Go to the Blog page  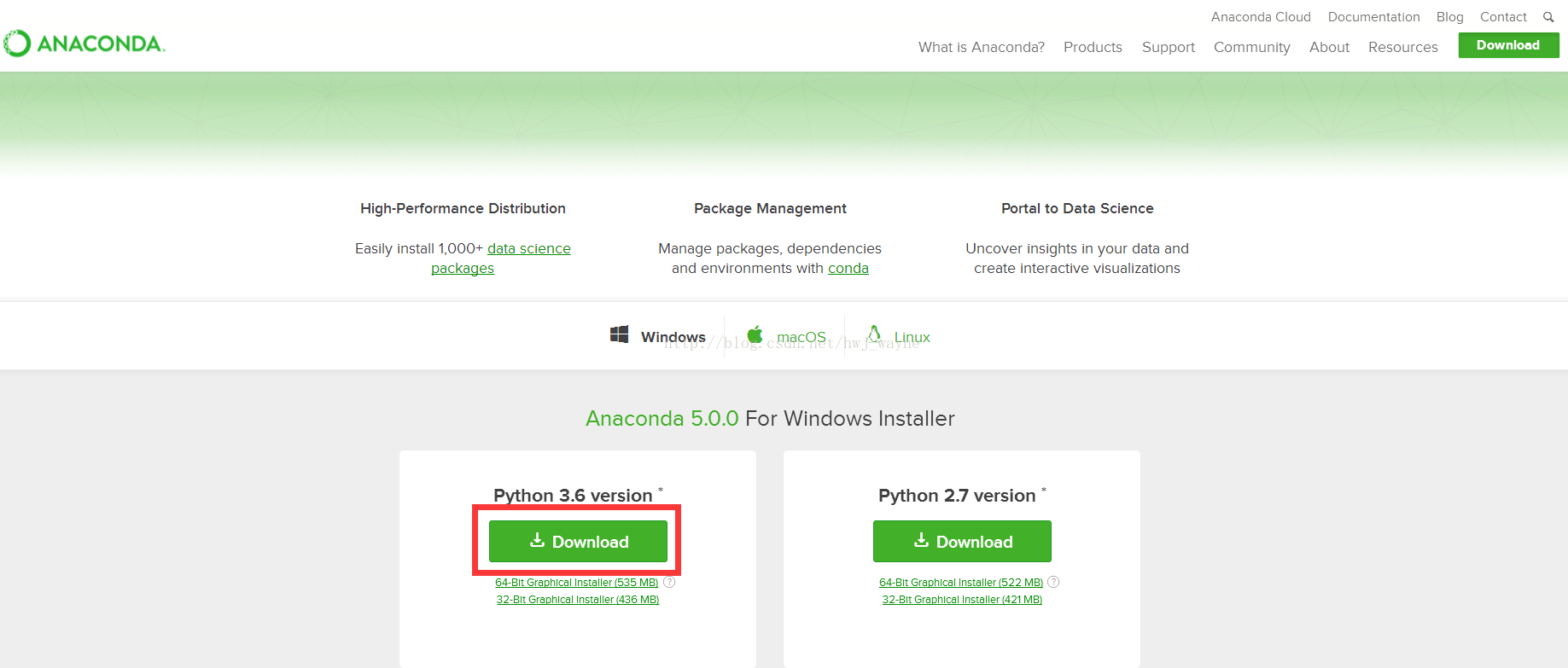(x=1449, y=17)
